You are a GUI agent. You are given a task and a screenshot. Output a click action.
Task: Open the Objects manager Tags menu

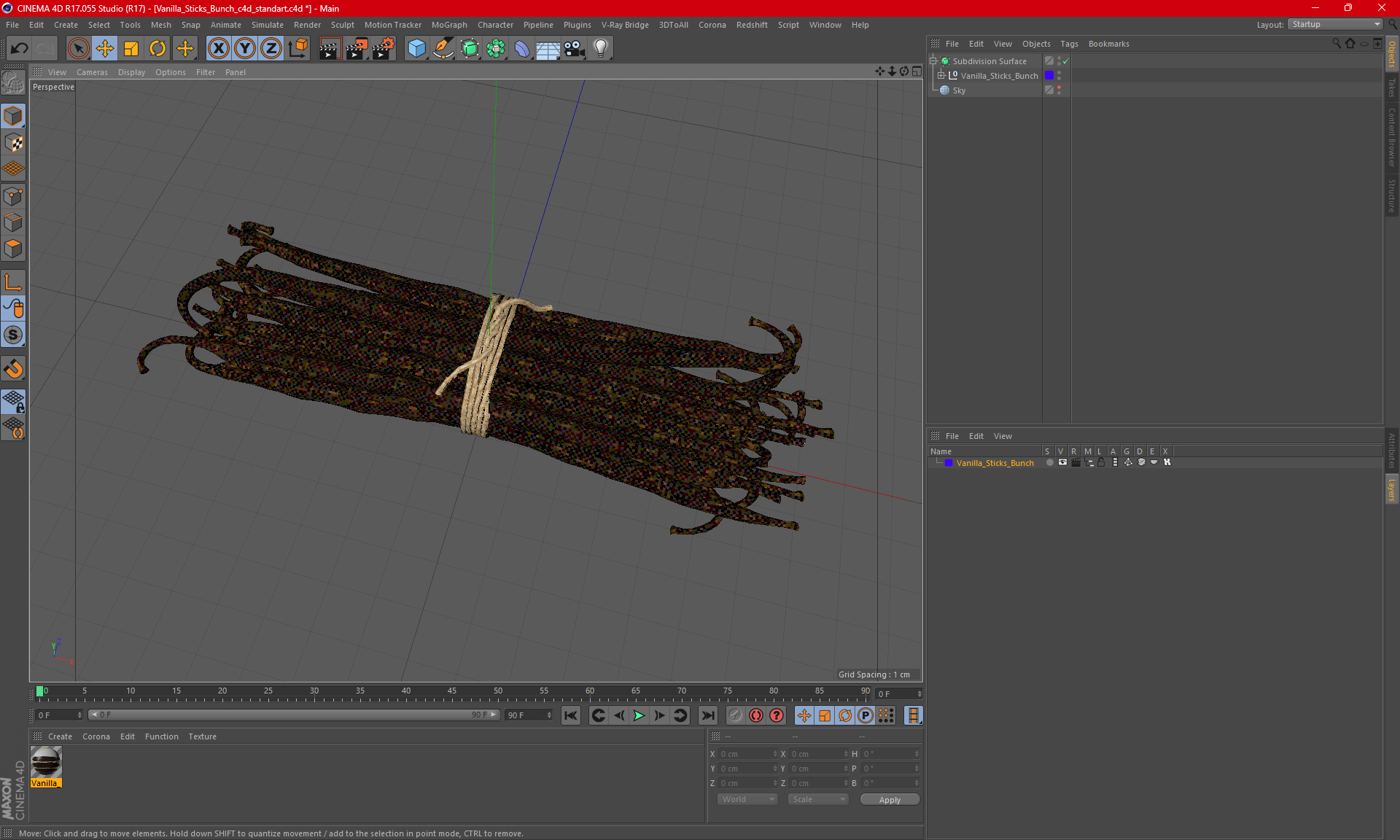[1069, 44]
